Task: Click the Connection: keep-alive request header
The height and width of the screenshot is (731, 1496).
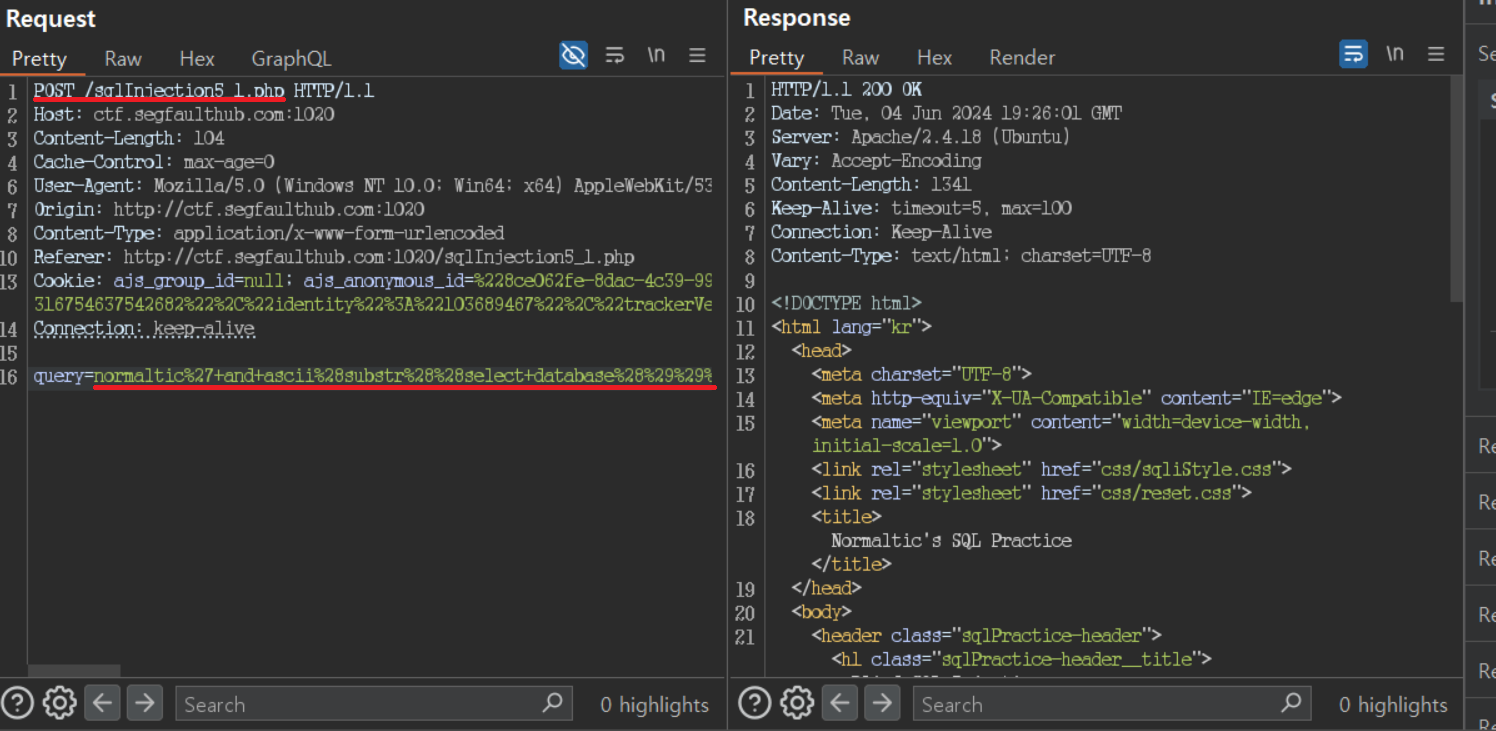Action: click(x=144, y=329)
